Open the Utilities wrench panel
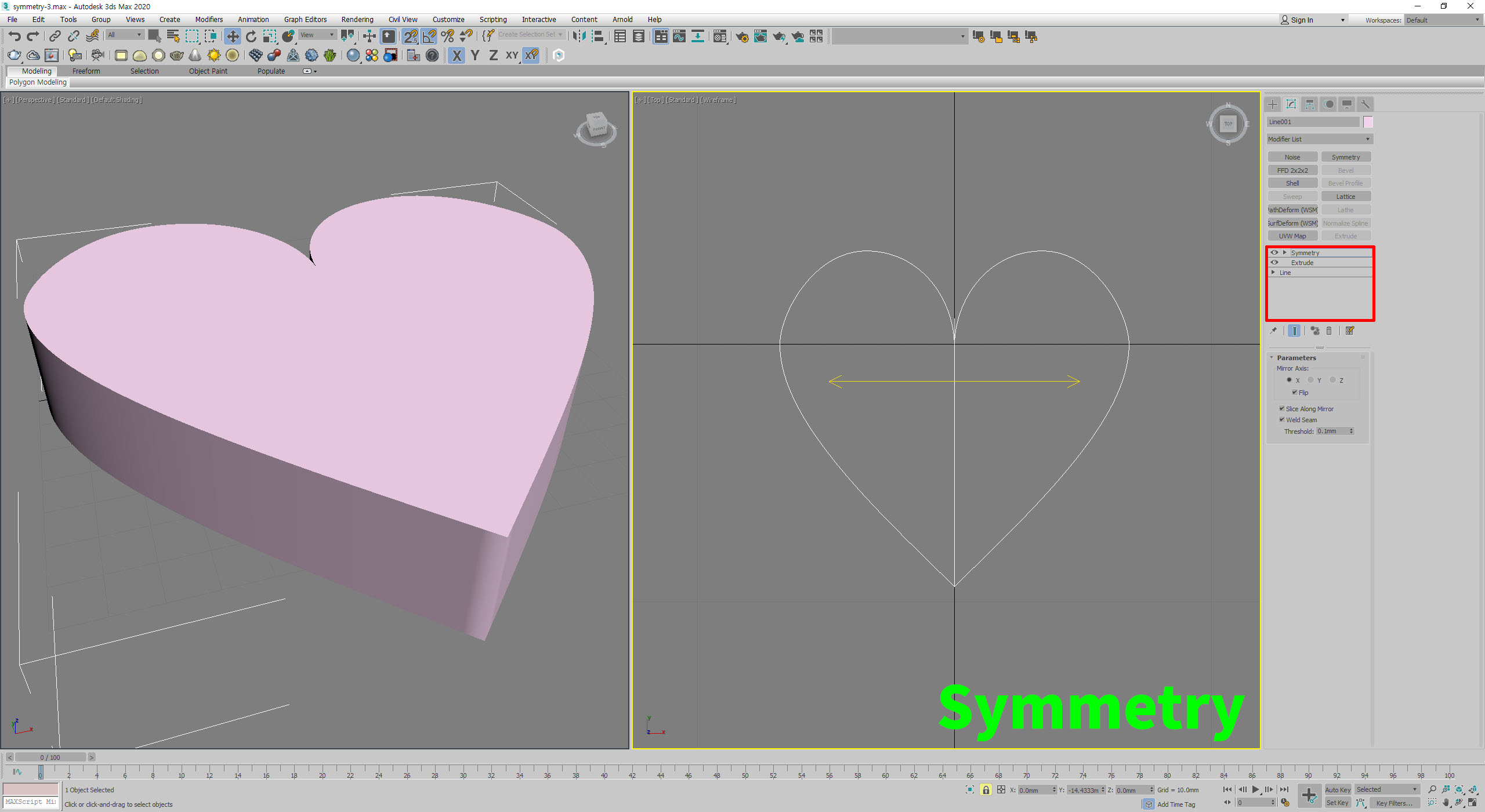The width and height of the screenshot is (1485, 812). click(x=1365, y=104)
